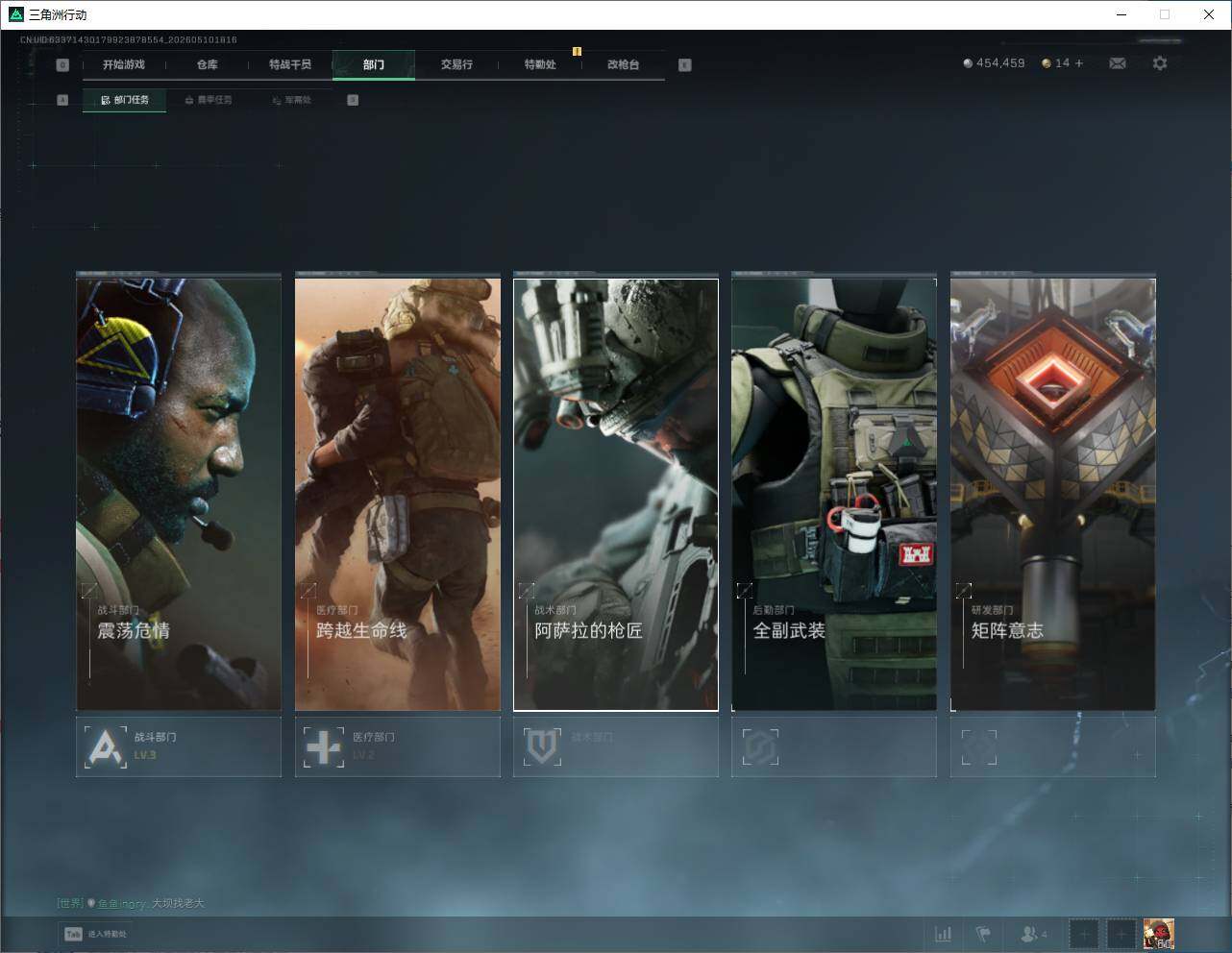Open the 全副武装 mission card
This screenshot has width=1232, height=953.
(x=834, y=494)
